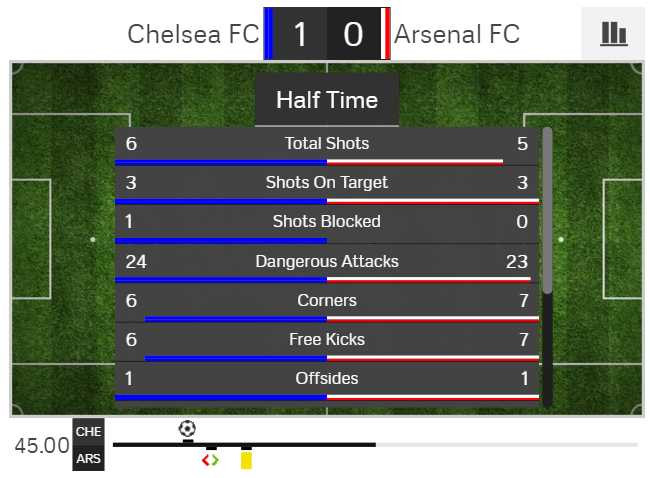The image size is (650, 478).
Task: Click the yellow card marker on timeline
Action: 246,460
